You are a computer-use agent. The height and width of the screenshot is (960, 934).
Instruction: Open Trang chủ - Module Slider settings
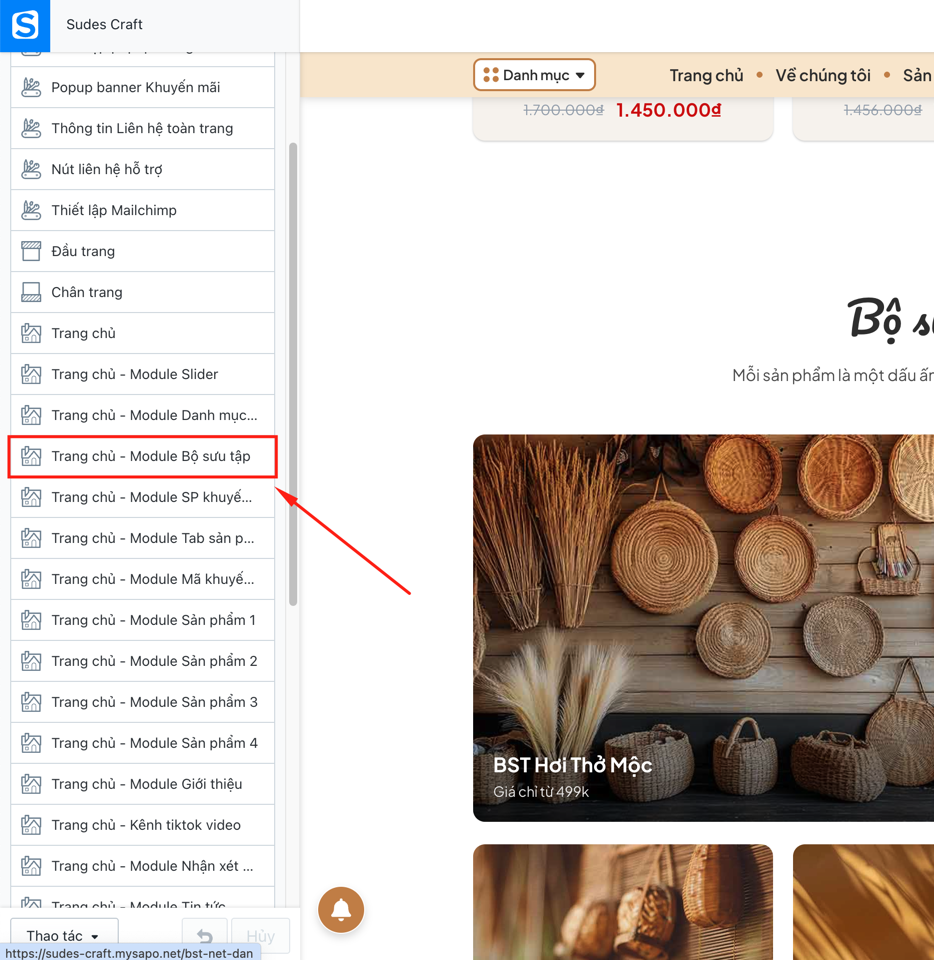click(x=143, y=375)
